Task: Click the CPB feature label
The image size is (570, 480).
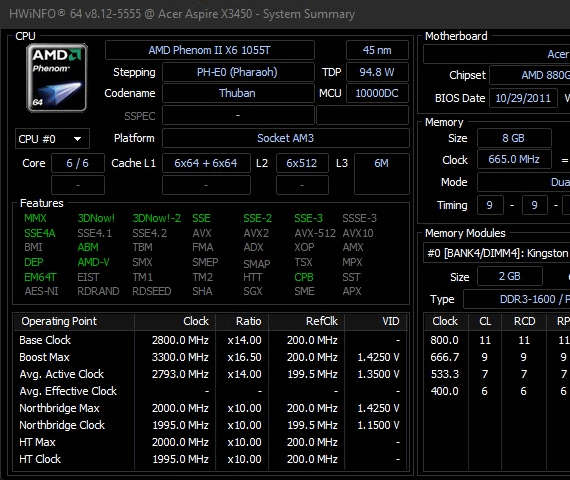Action: 304,277
